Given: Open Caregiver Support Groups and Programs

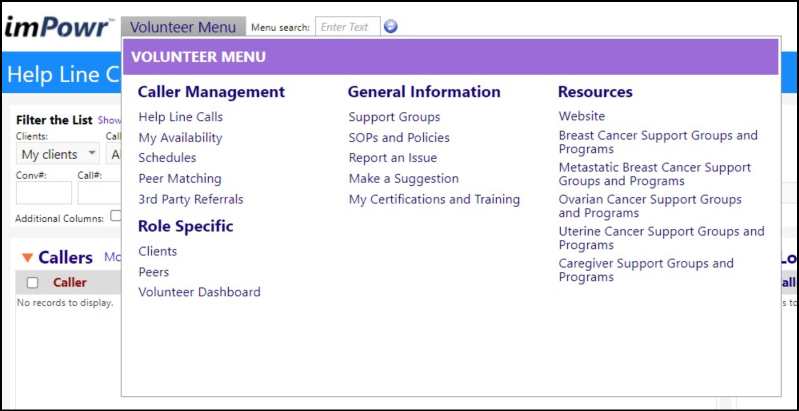Looking at the screenshot, I should click(646, 270).
